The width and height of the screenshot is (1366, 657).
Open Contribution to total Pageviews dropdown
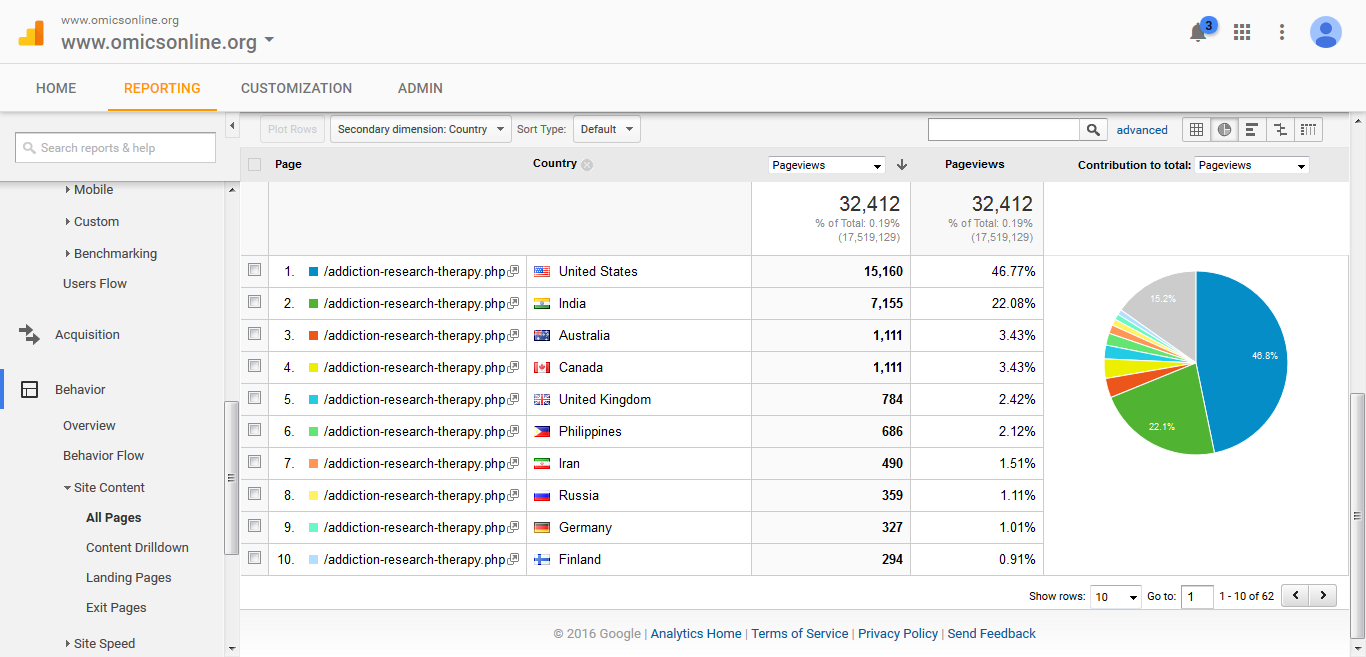click(x=1252, y=166)
